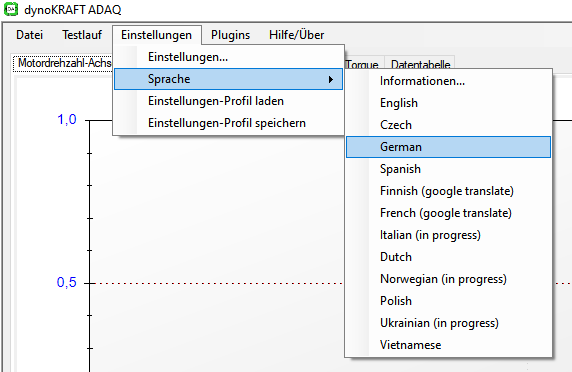Close the Einstellungen menu
The image size is (572, 372).
[157, 35]
